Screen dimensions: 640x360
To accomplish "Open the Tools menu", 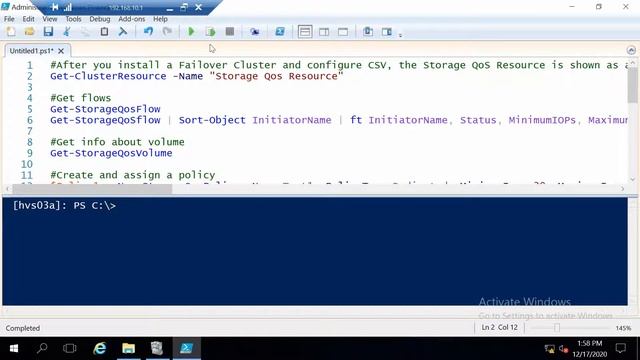I will (73, 19).
